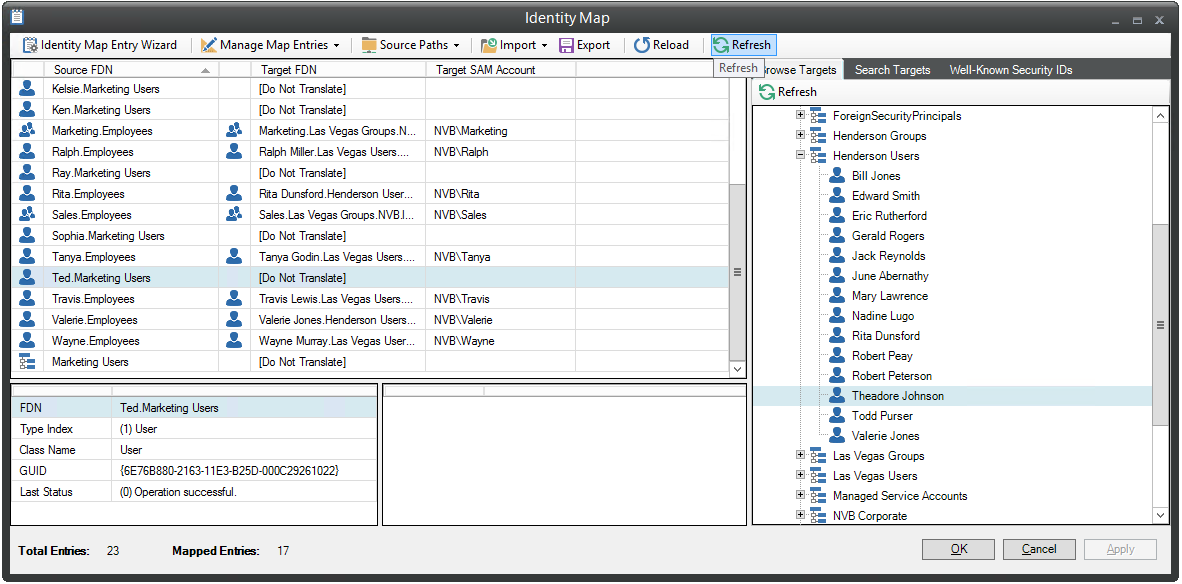
Task: Click the Refresh button in the main toolbar
Action: click(743, 45)
